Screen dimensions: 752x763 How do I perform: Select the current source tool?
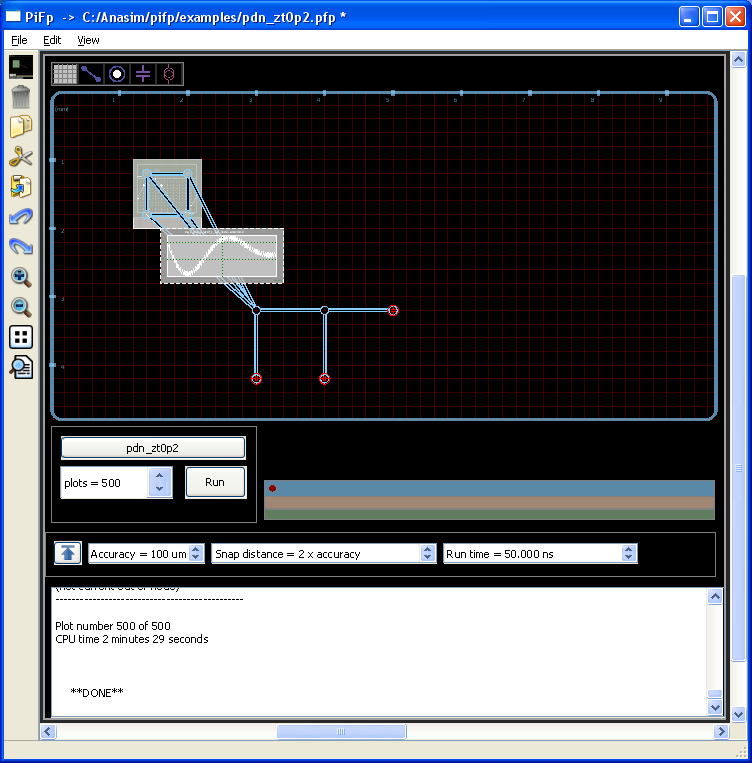169,74
